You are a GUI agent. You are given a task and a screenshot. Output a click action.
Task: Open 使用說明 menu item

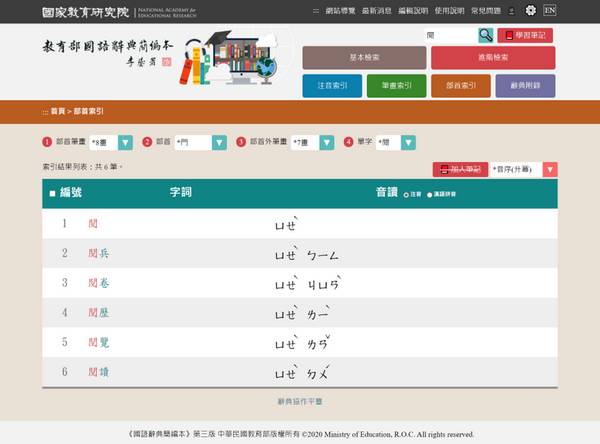(x=449, y=11)
